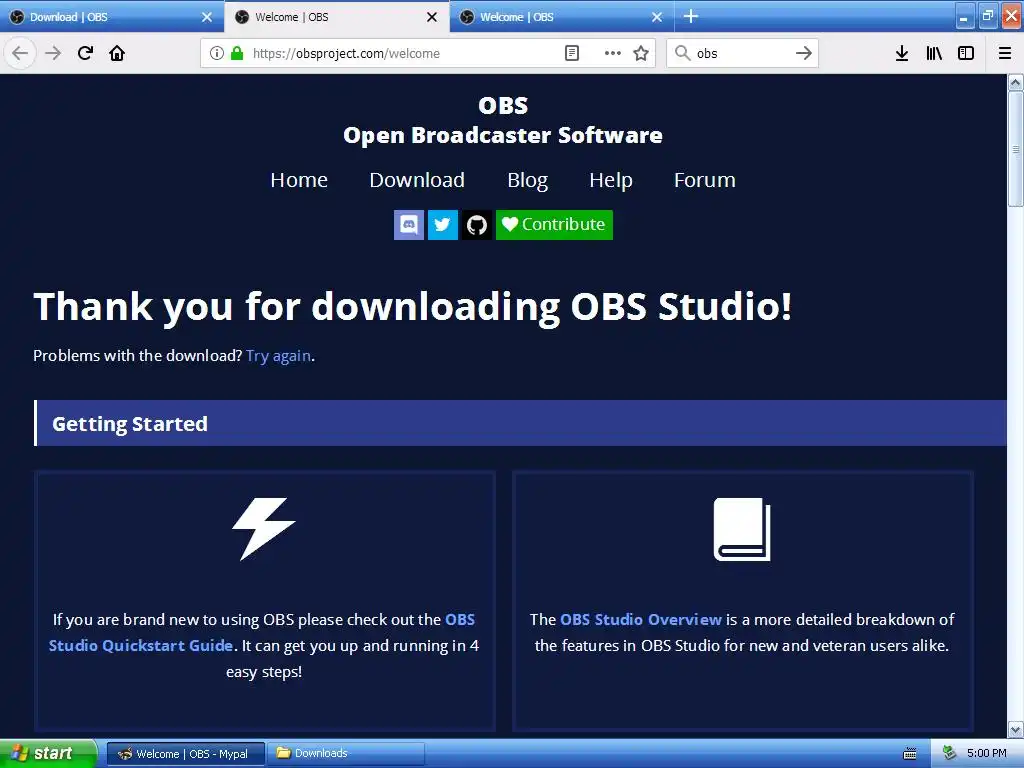Click the search magnifier icon
Image resolution: width=1024 pixels, height=768 pixels.
(x=682, y=53)
